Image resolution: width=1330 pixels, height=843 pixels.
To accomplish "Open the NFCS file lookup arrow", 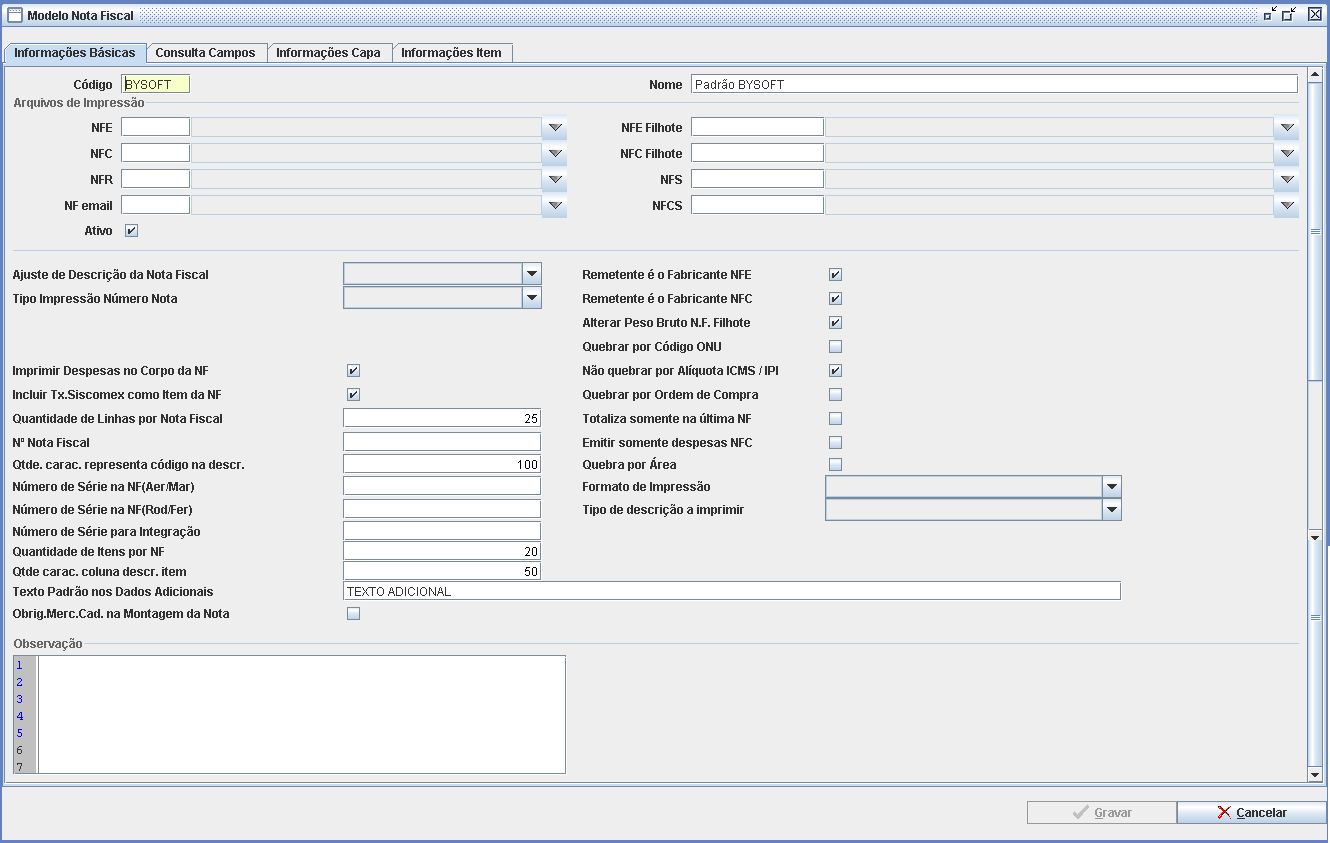I will pyautogui.click(x=1287, y=205).
